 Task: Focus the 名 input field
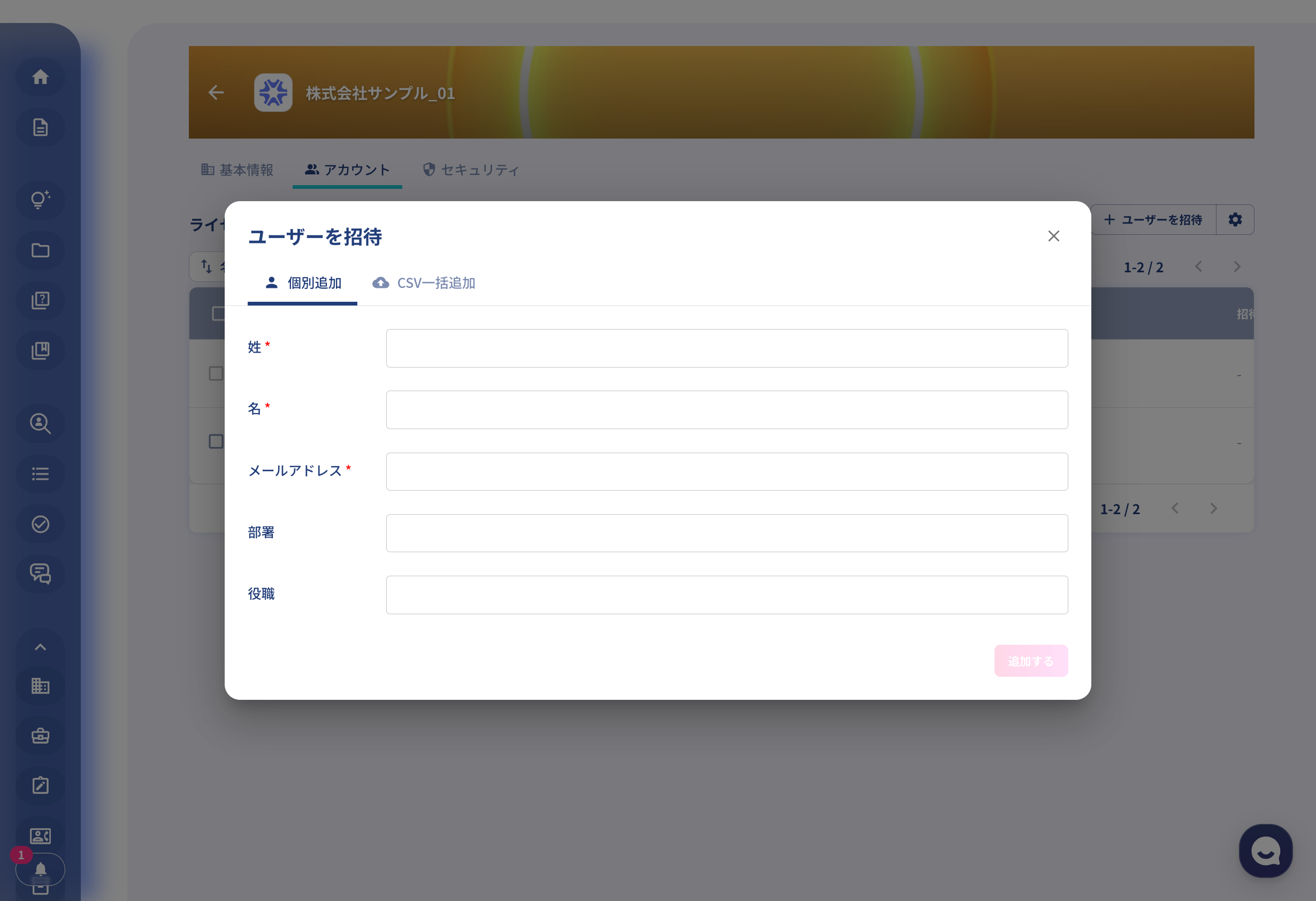coord(727,410)
